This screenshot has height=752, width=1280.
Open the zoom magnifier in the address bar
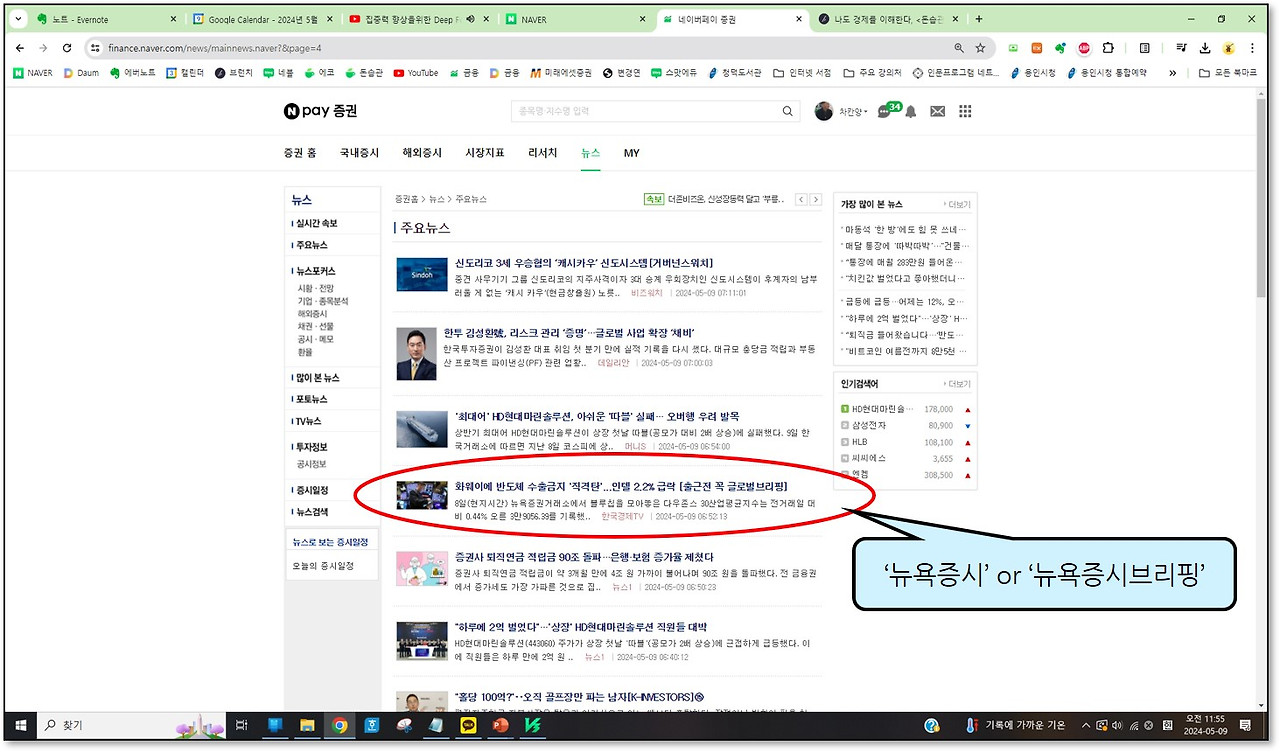(x=958, y=47)
